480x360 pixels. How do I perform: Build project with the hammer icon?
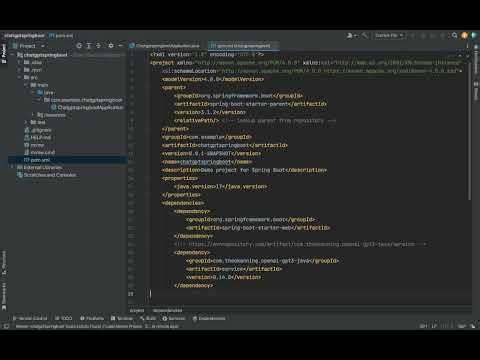pyautogui.click(x=365, y=35)
